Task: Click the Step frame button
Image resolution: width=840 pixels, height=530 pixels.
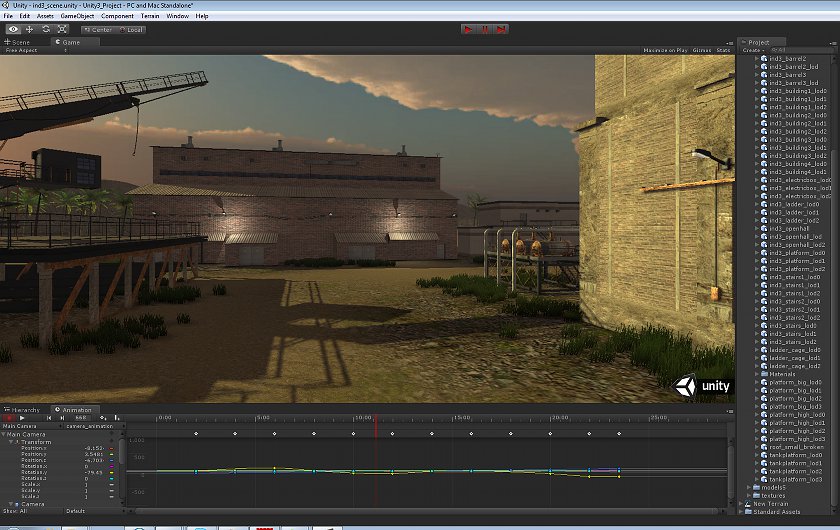Action: pyautogui.click(x=501, y=29)
